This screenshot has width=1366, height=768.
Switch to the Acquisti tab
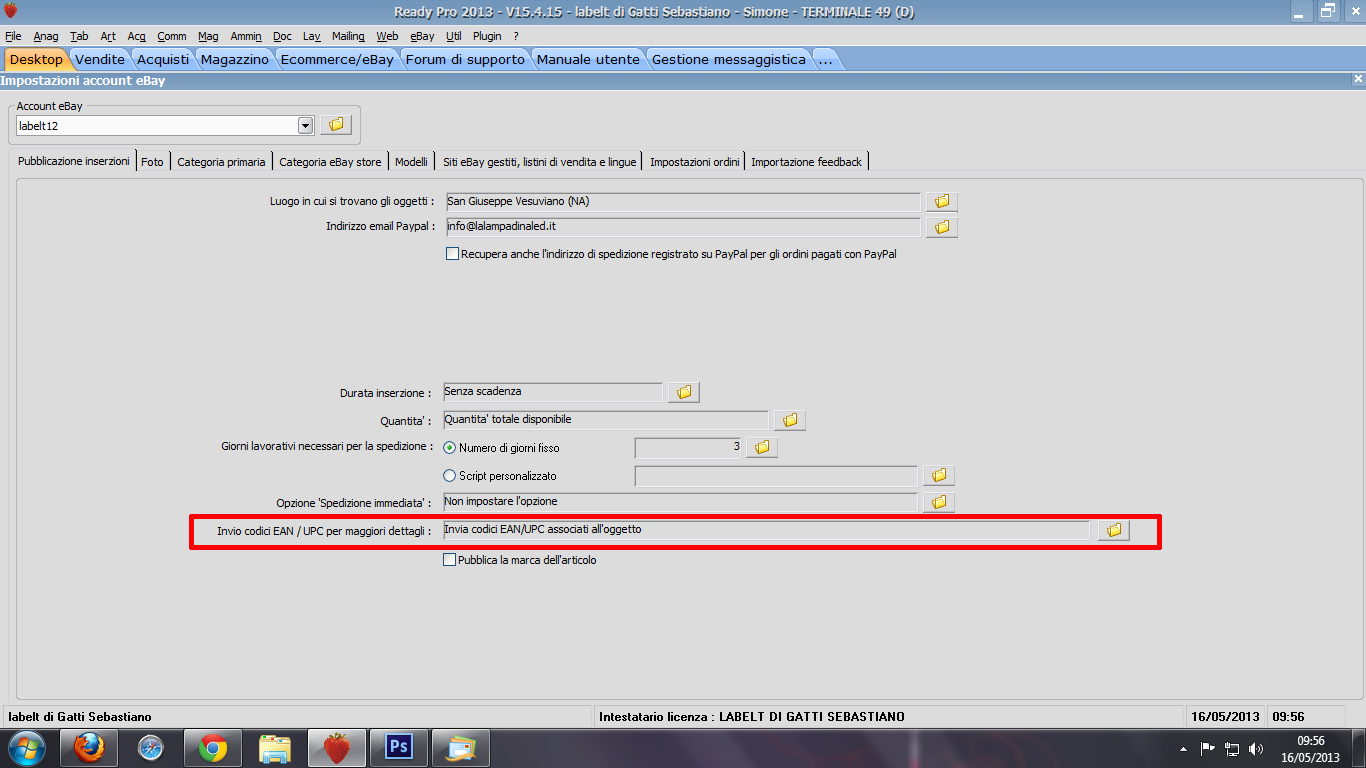163,59
